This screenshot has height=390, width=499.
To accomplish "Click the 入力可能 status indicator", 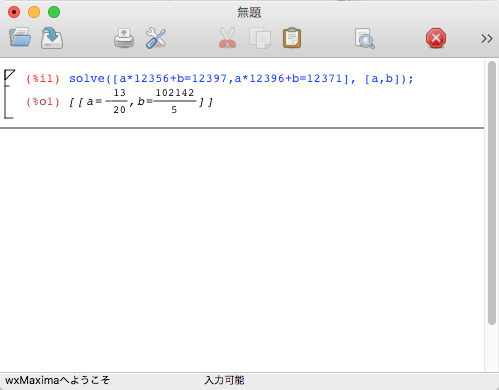I will pyautogui.click(x=224, y=380).
